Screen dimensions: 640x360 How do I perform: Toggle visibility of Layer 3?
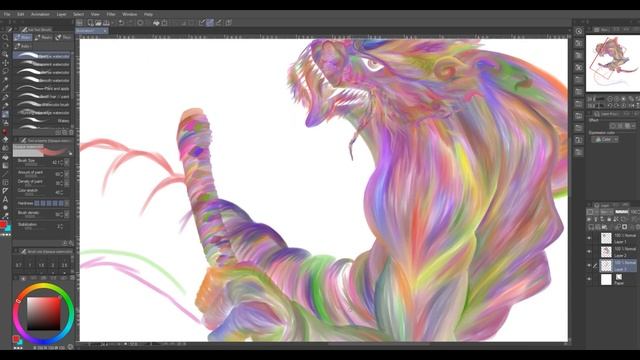tap(589, 265)
